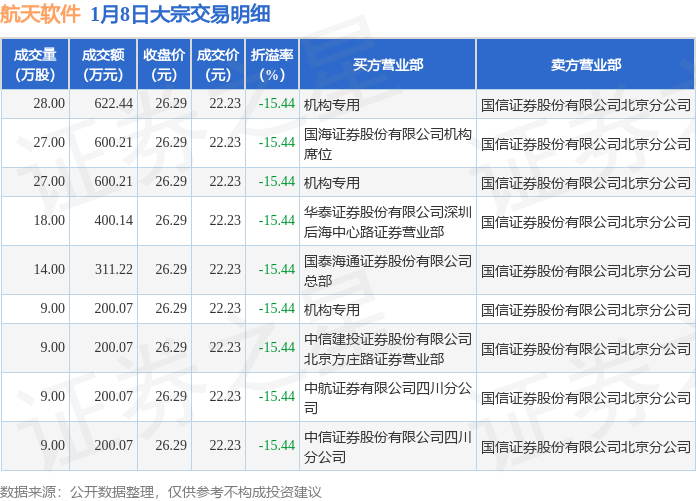
Task: Click the 成交价(元) column header
Action: [218, 64]
